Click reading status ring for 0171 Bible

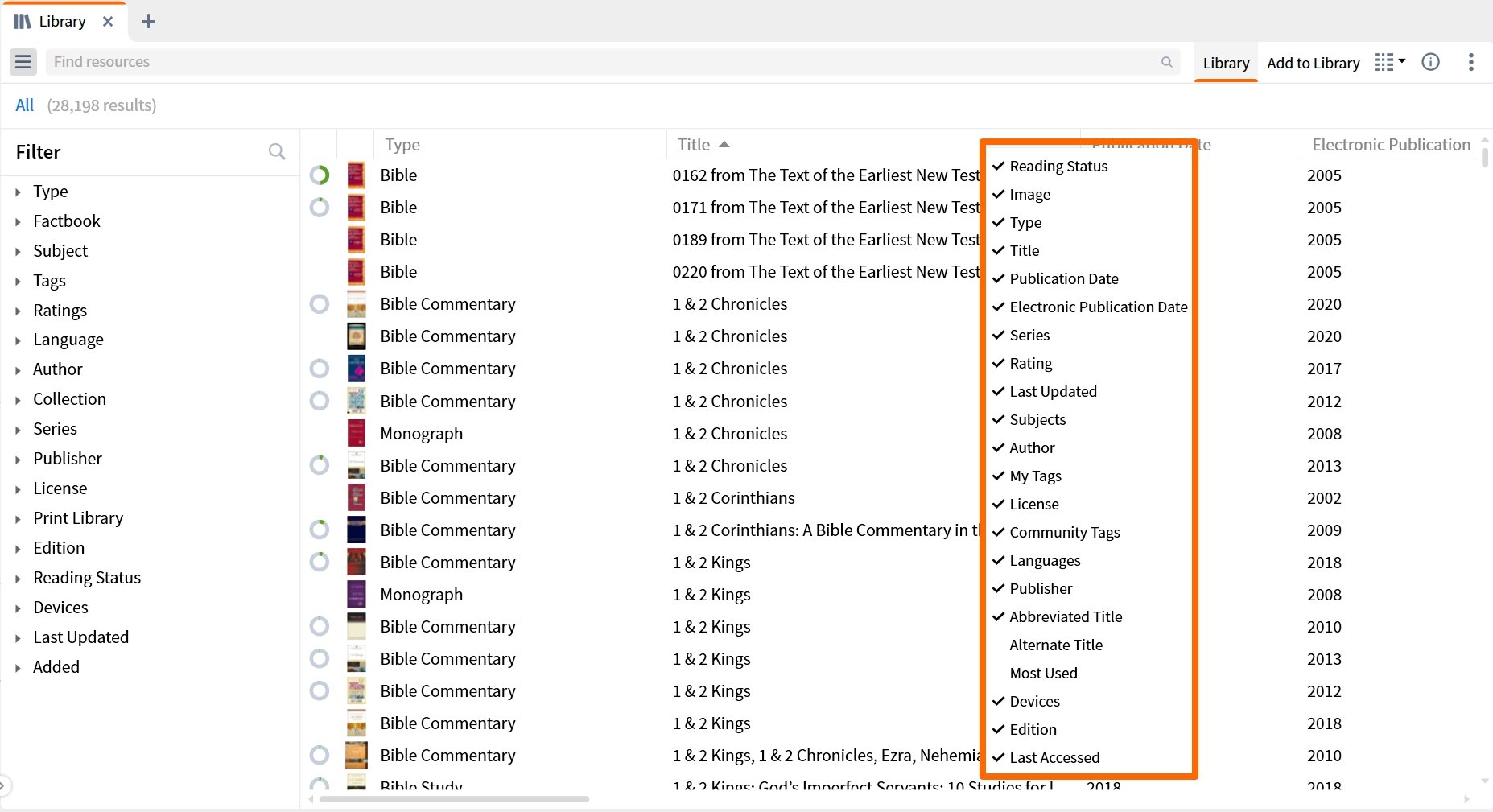coord(320,207)
